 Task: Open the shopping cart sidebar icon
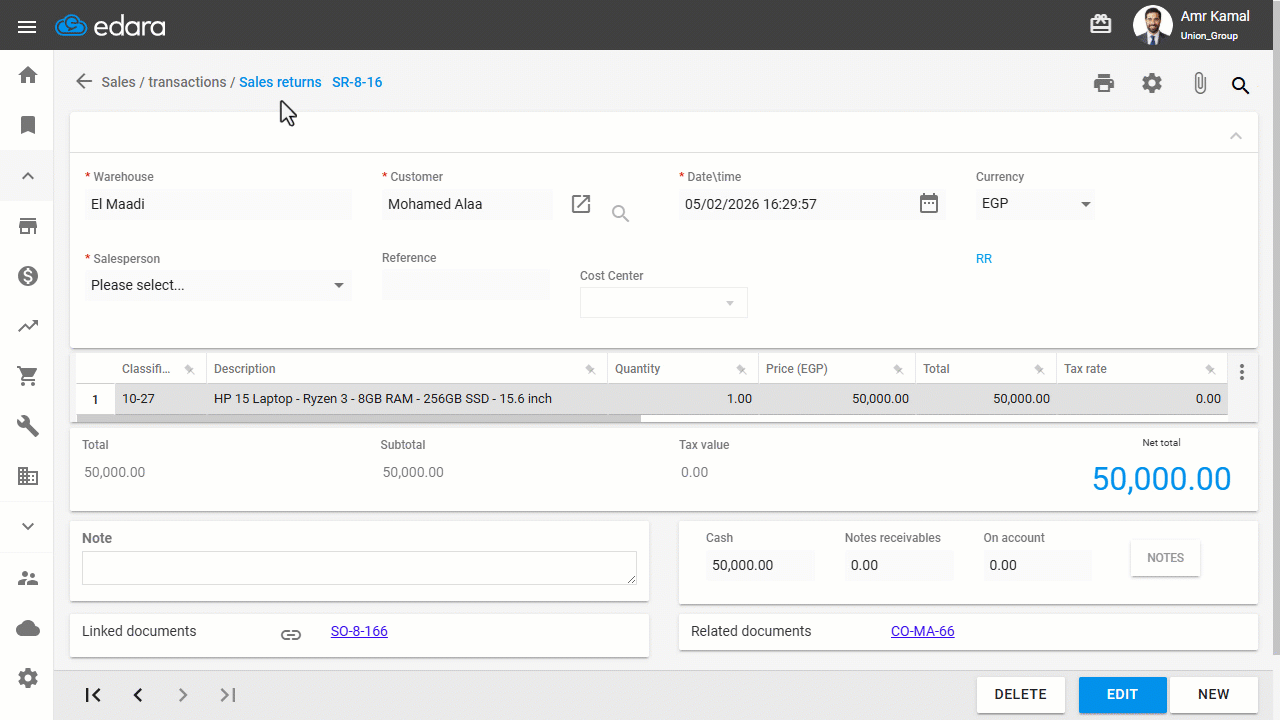point(28,377)
